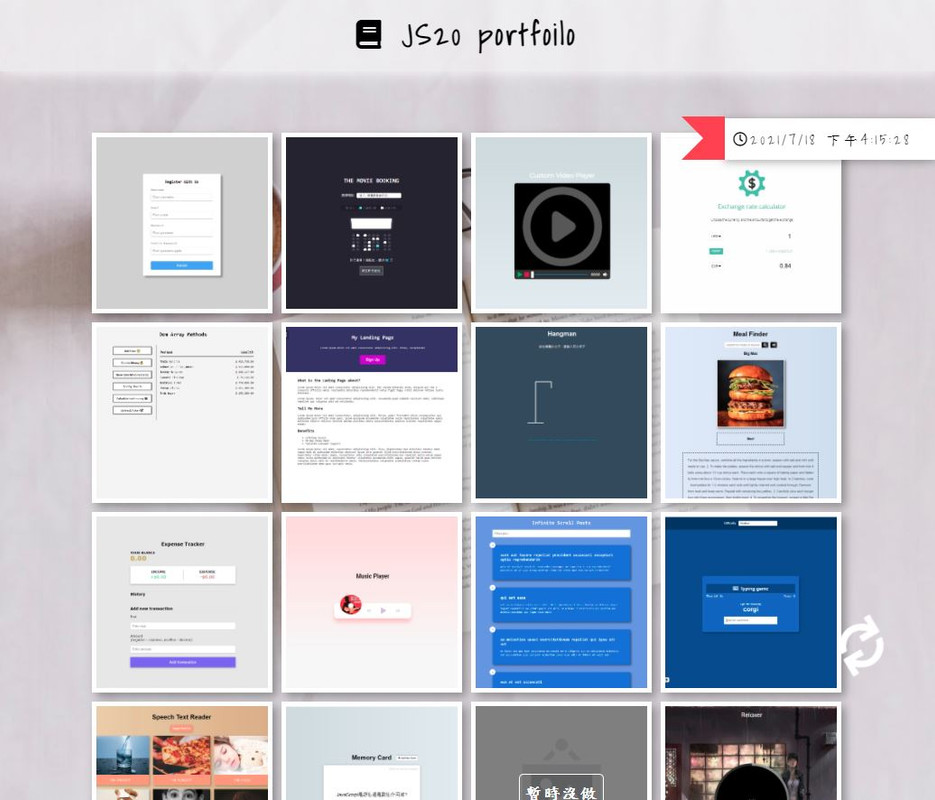Image resolution: width=935 pixels, height=800 pixels.
Task: Open the Movie Booking project thumbnail
Action: pos(371,223)
